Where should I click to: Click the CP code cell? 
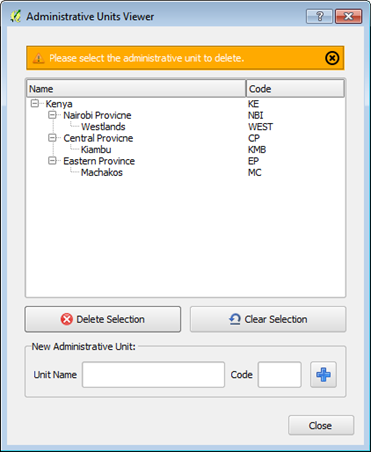[x=254, y=138]
